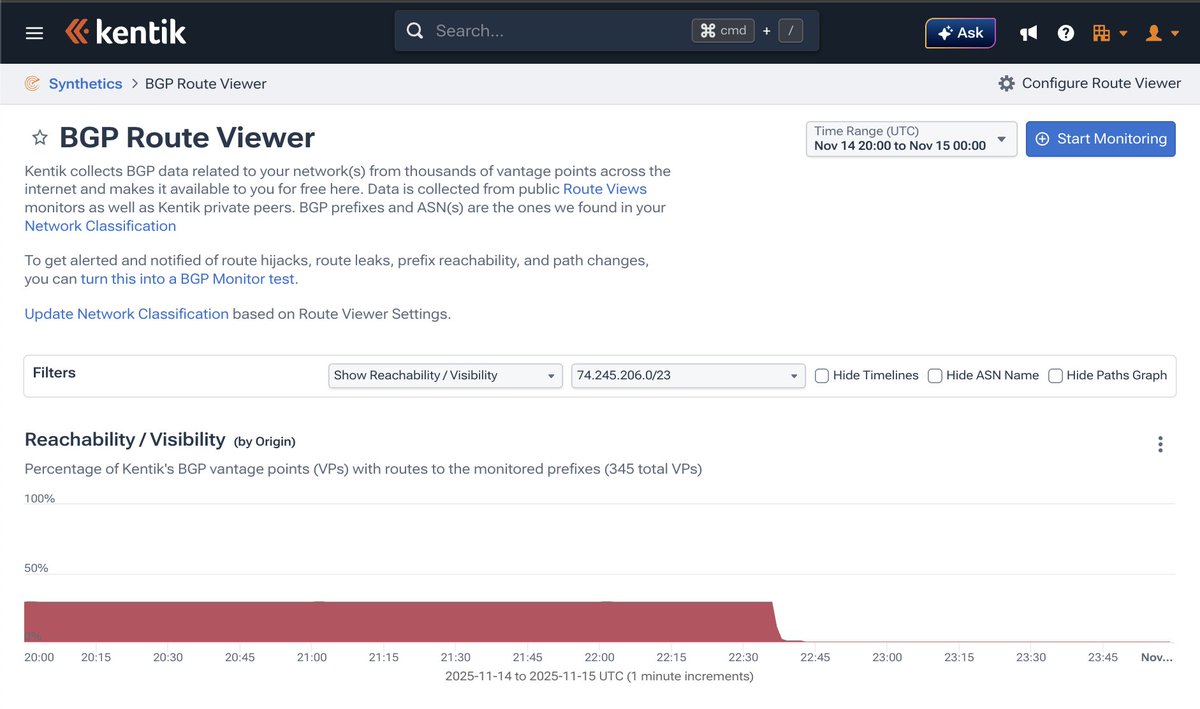Click the cmd keyboard shortcut badge
The image size is (1200, 709).
click(723, 31)
